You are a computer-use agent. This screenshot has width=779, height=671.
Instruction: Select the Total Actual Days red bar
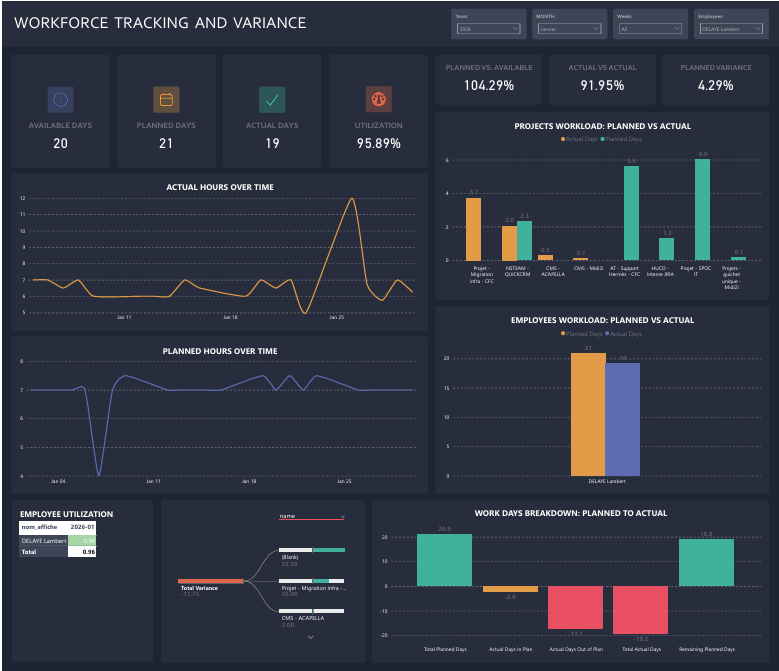coord(640,610)
